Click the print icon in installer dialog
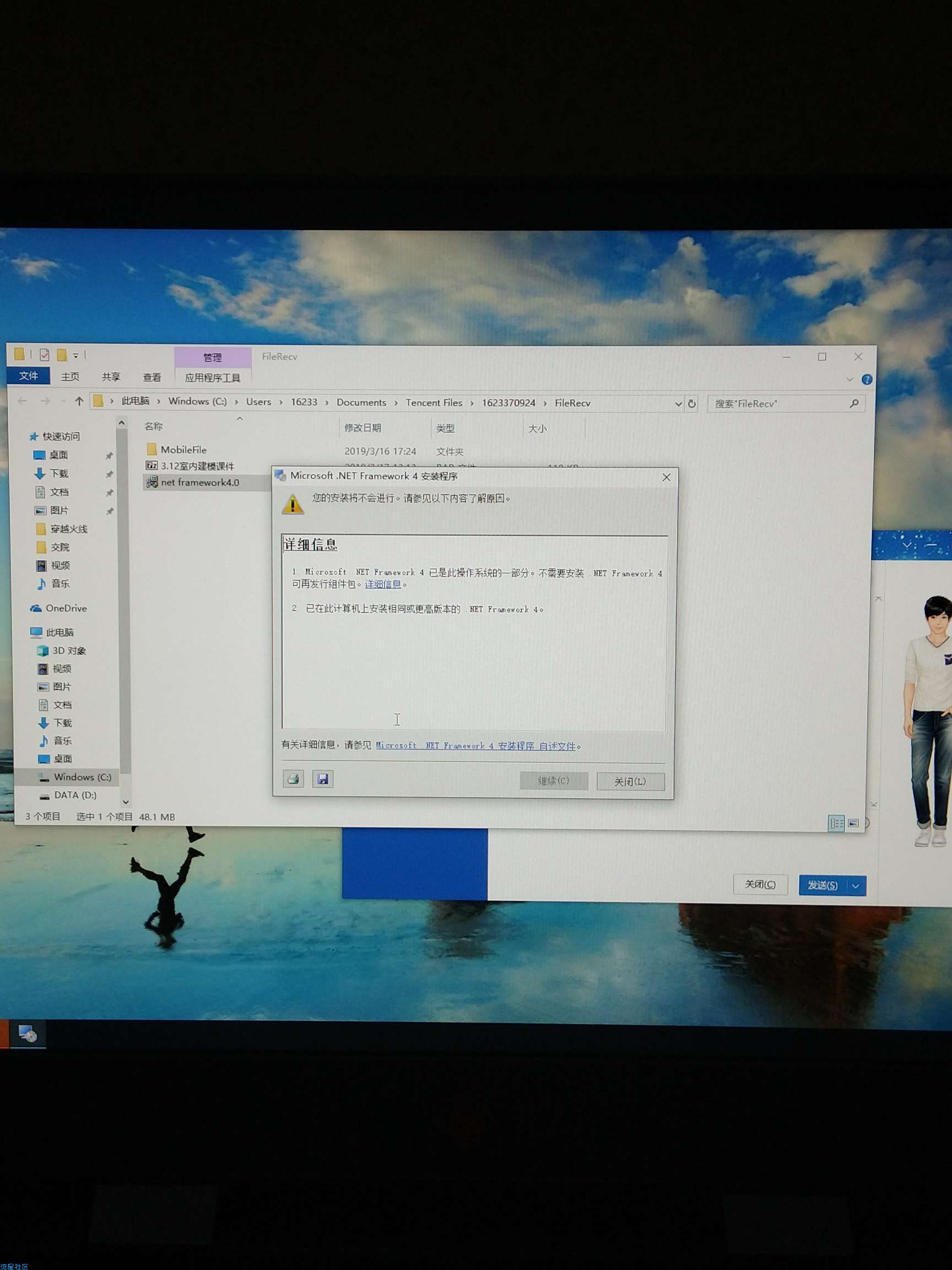 click(293, 778)
